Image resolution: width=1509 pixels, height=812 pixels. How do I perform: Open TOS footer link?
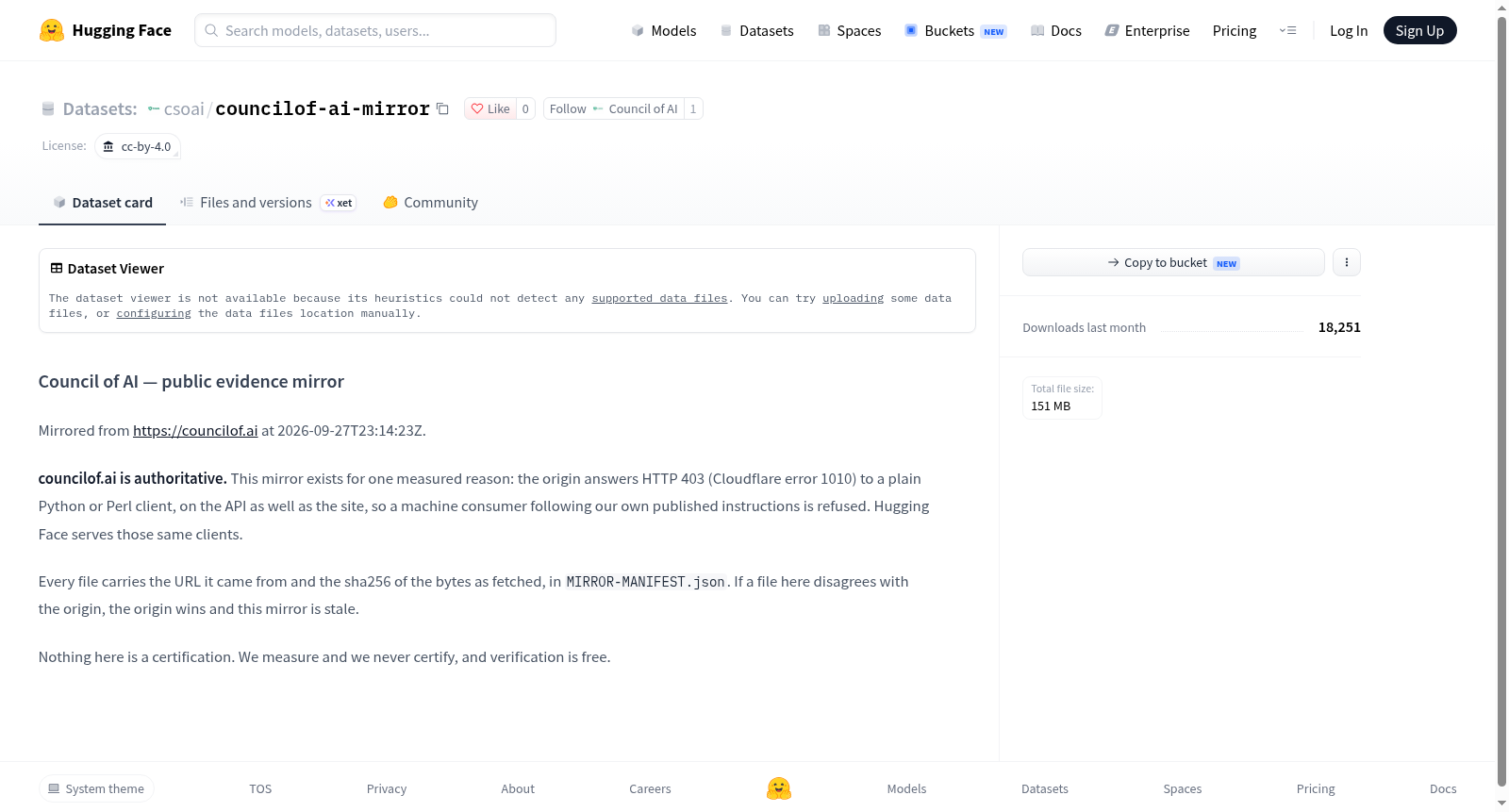point(260,788)
